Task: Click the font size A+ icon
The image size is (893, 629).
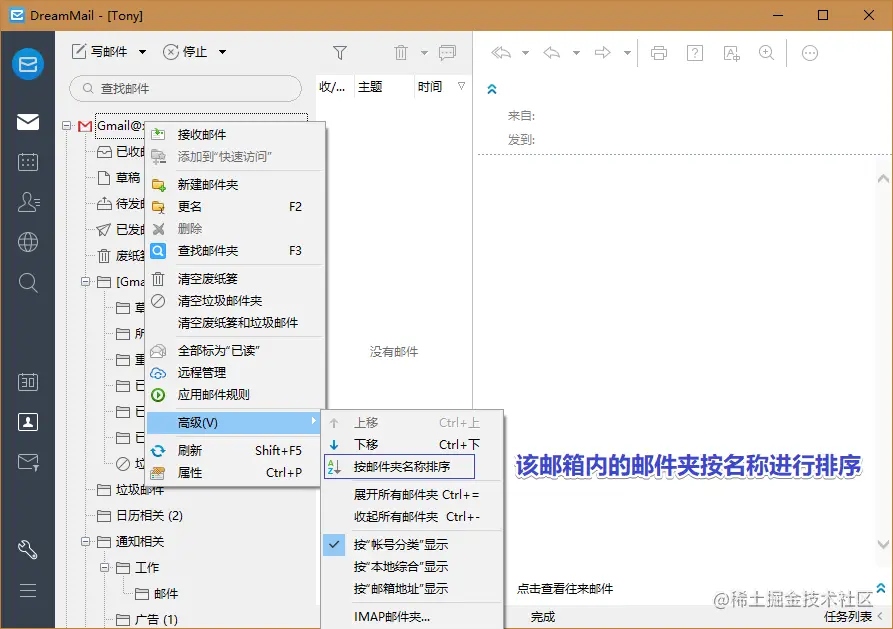Action: (x=731, y=53)
